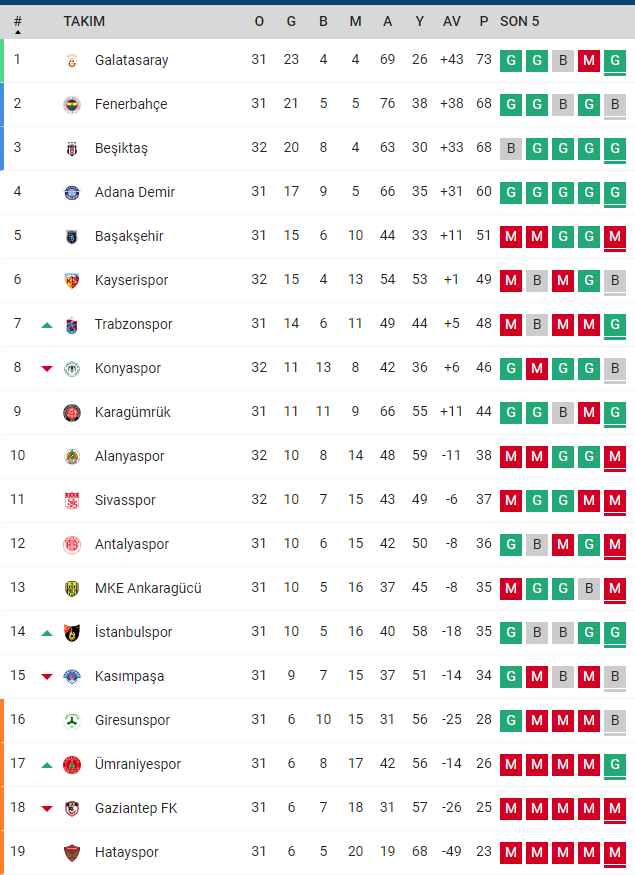Click the AV goal difference column header
The width and height of the screenshot is (635, 875).
(452, 21)
